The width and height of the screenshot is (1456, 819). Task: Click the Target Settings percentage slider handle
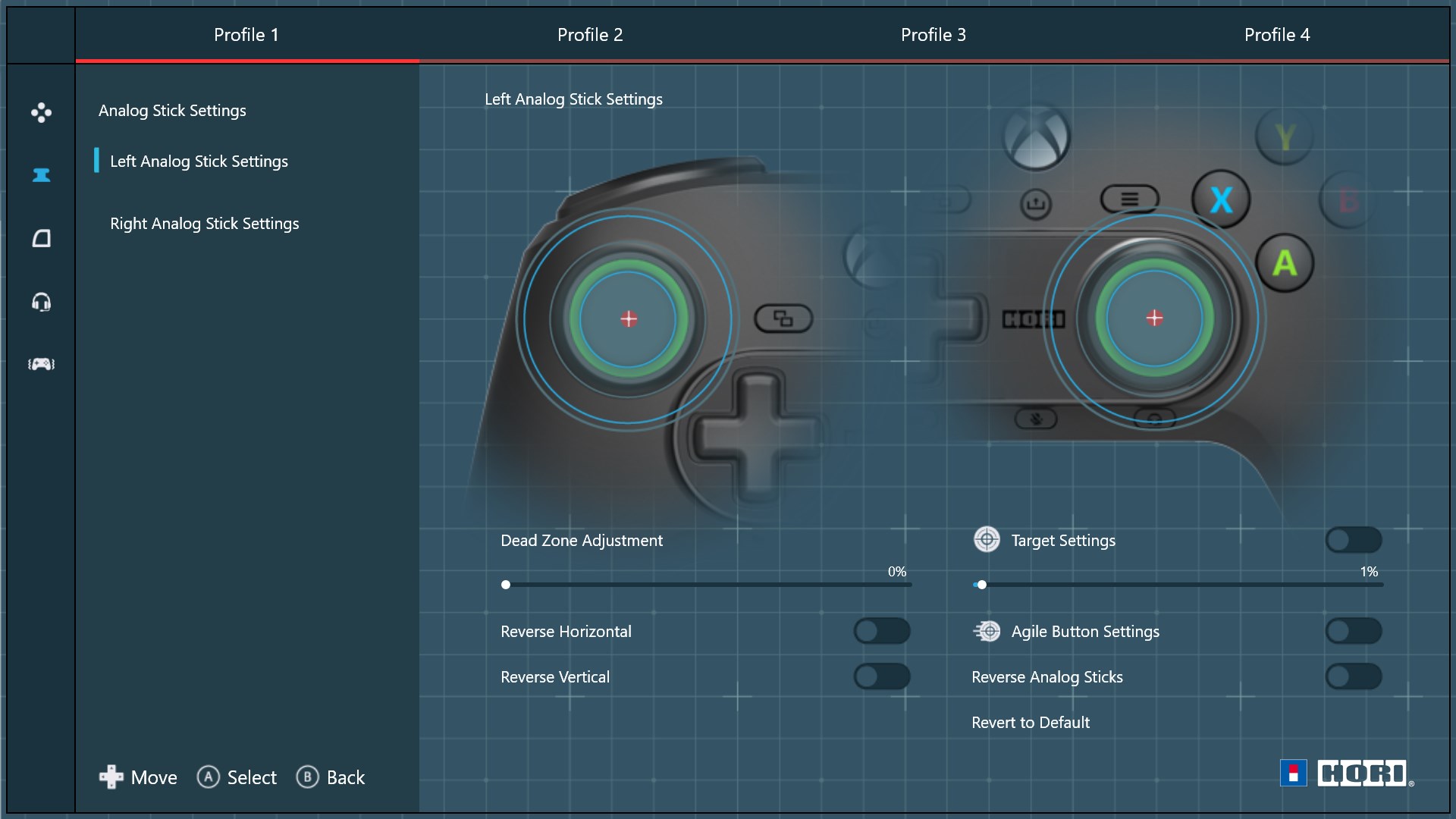982,585
